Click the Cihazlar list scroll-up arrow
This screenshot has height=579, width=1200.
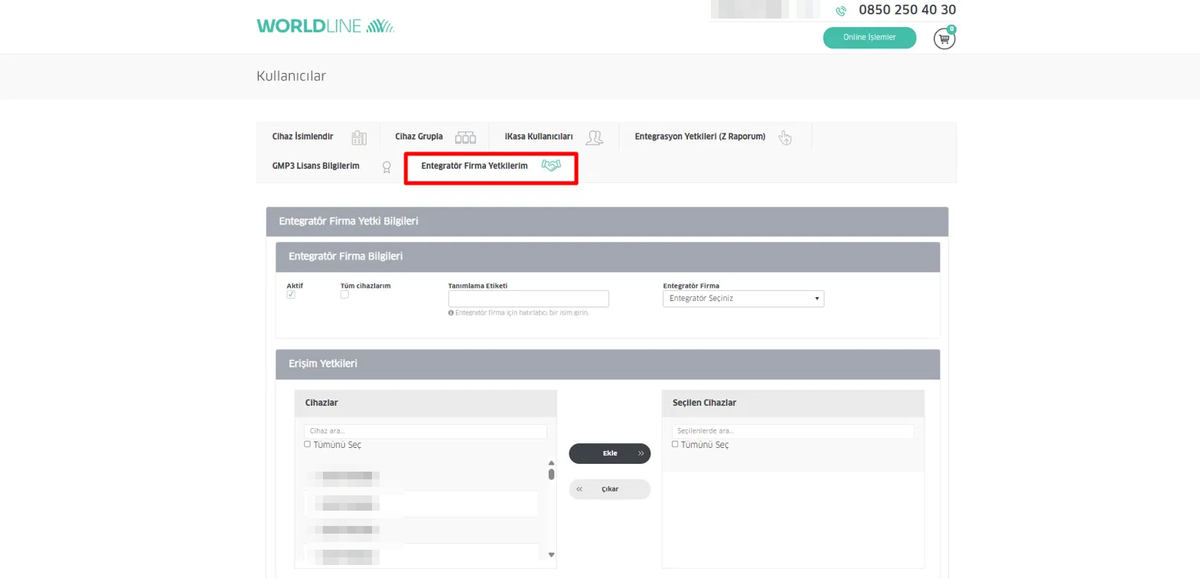tap(551, 463)
